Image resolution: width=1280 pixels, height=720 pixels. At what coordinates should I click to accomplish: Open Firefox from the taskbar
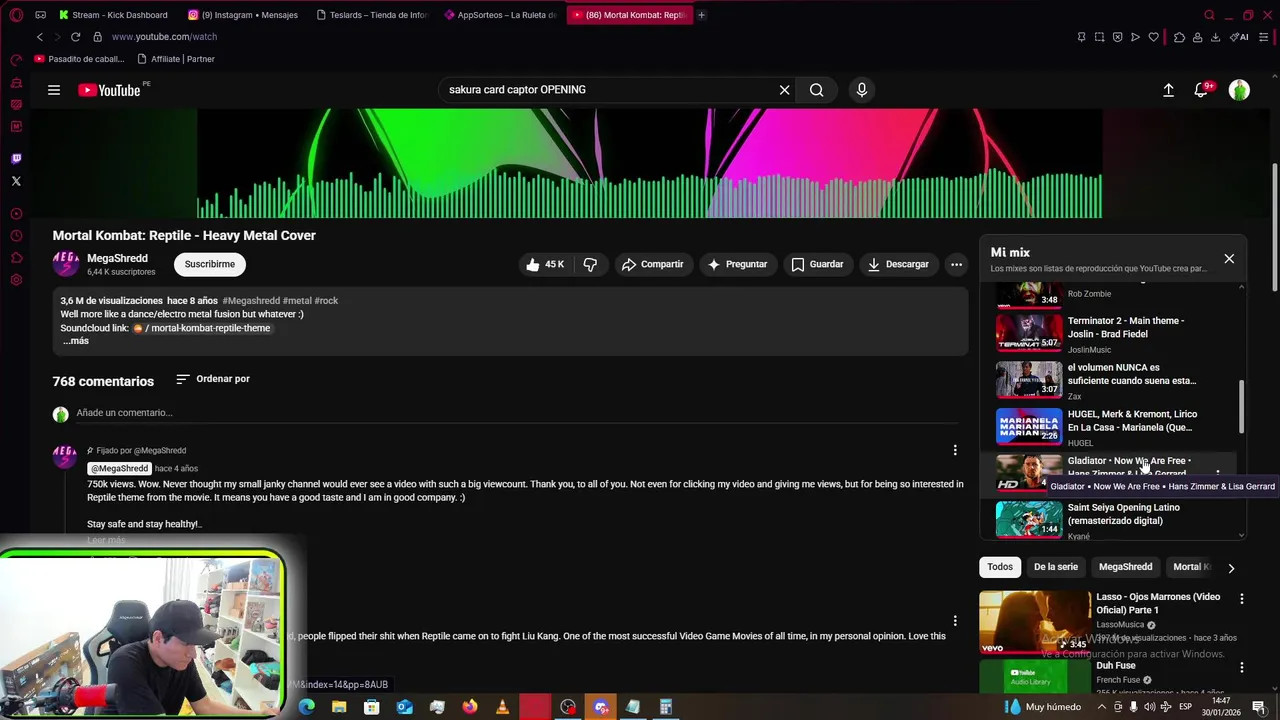pyautogui.click(x=470, y=707)
